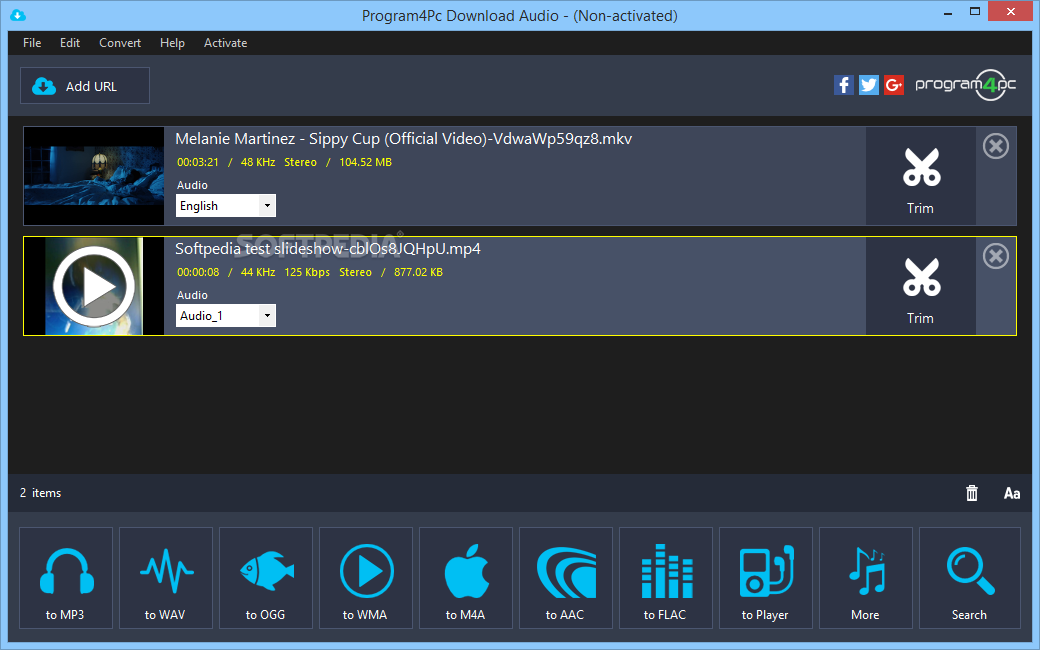Visit the program4pc logo link

point(966,85)
